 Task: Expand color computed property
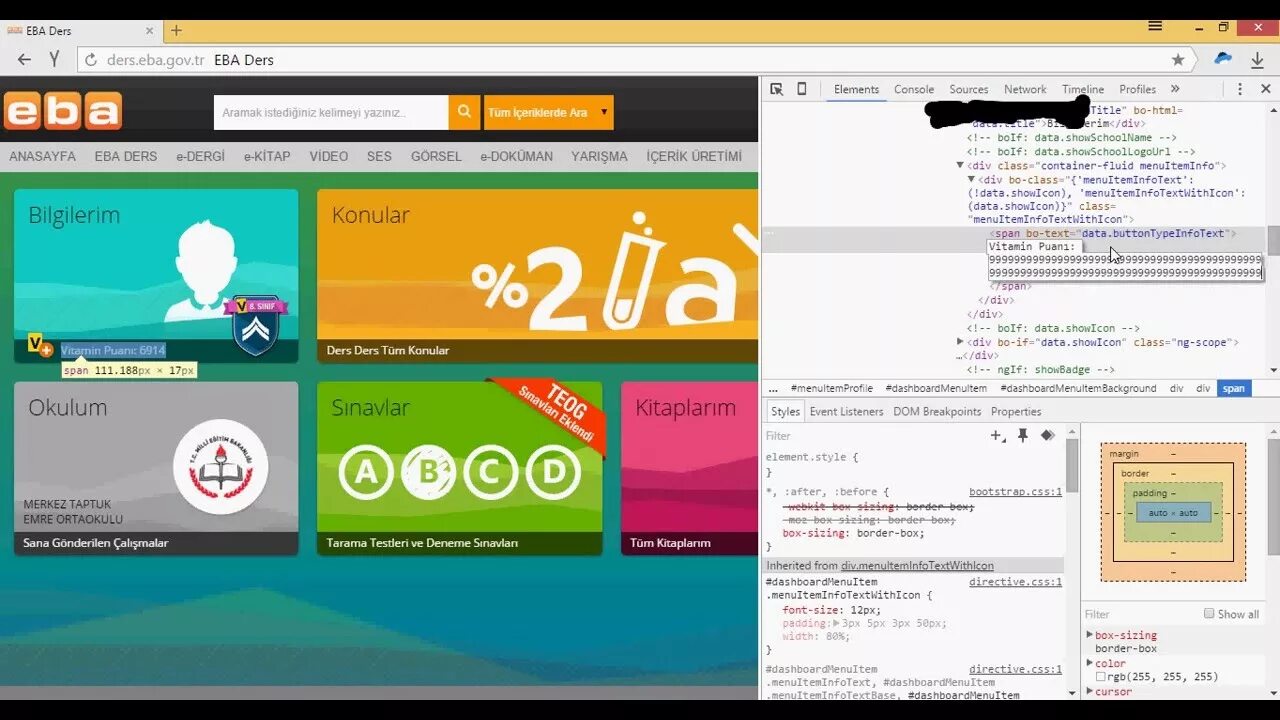click(x=1090, y=663)
